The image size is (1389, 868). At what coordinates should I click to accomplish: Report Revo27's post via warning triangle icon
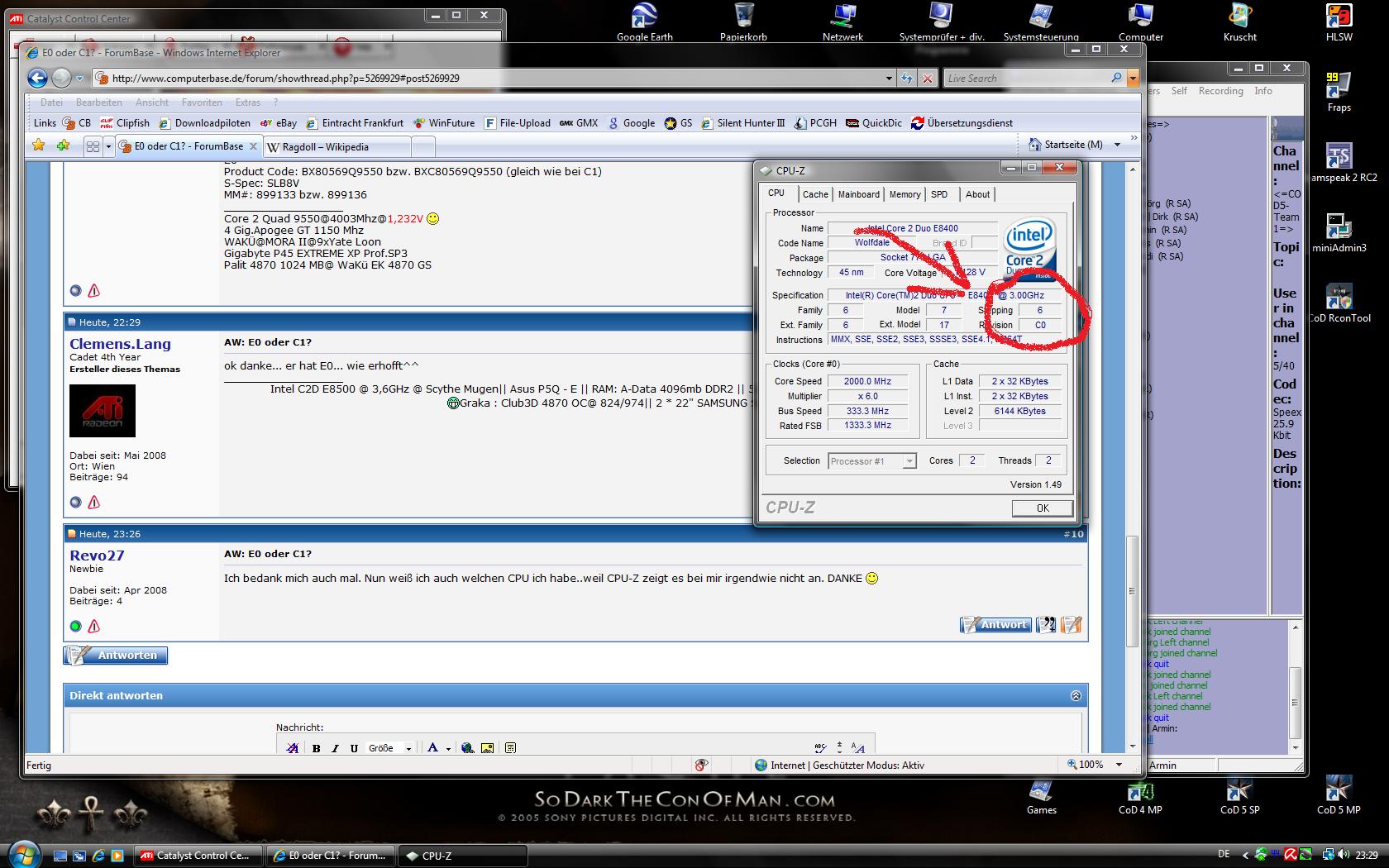point(93,627)
